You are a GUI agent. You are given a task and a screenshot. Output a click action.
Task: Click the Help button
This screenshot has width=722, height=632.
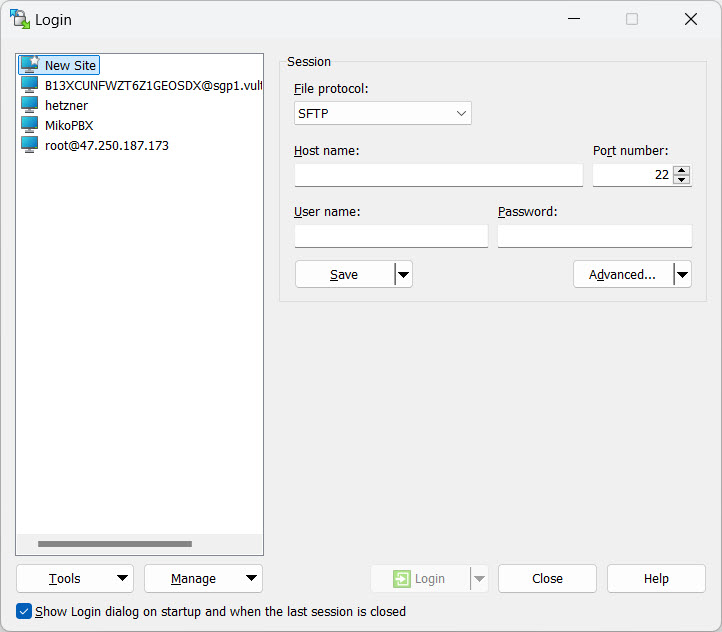(656, 579)
